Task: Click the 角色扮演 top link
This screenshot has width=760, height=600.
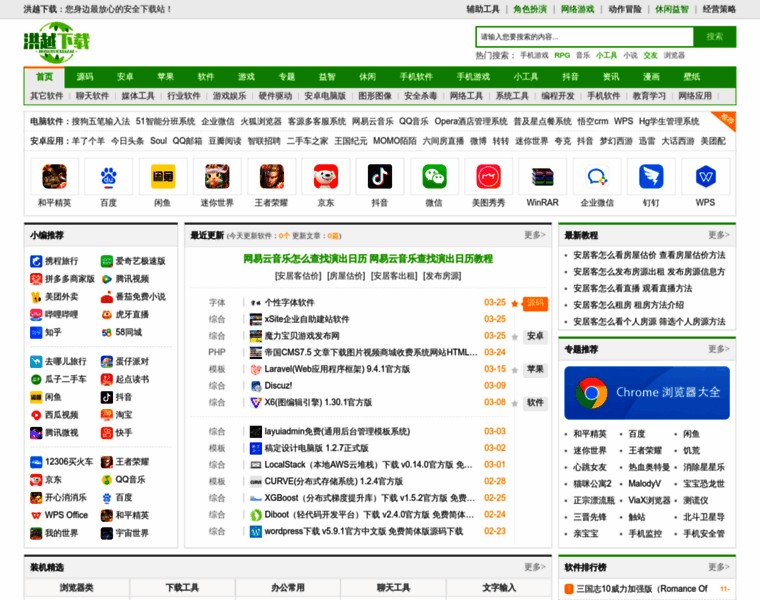Action: pos(530,9)
